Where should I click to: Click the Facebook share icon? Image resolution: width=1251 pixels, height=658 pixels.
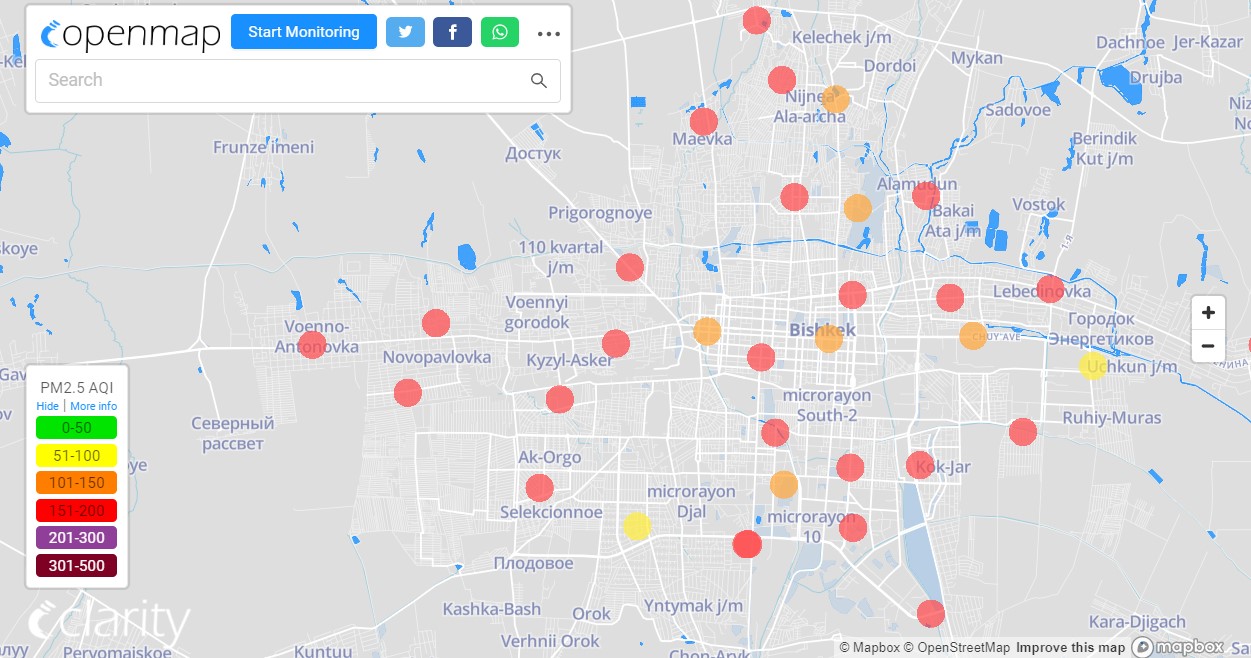pos(452,32)
